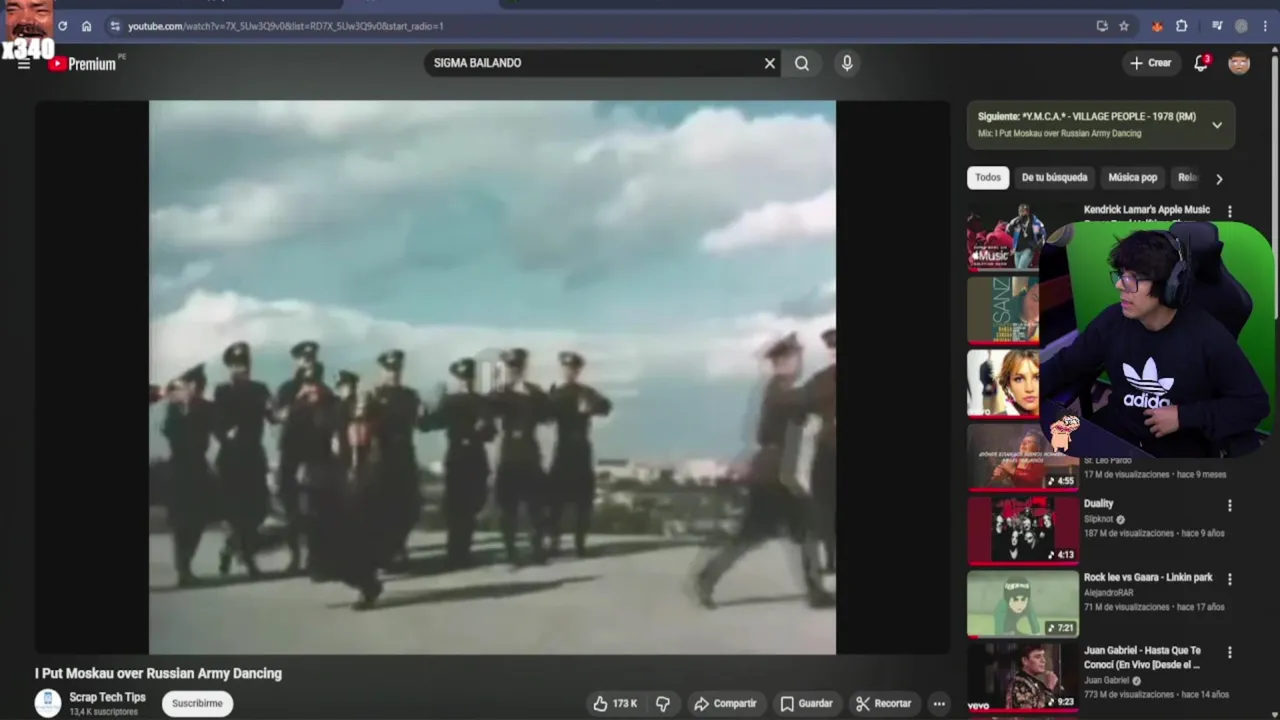The height and width of the screenshot is (720, 1280).
Task: Open browser media control icon
Action: (x=1217, y=26)
